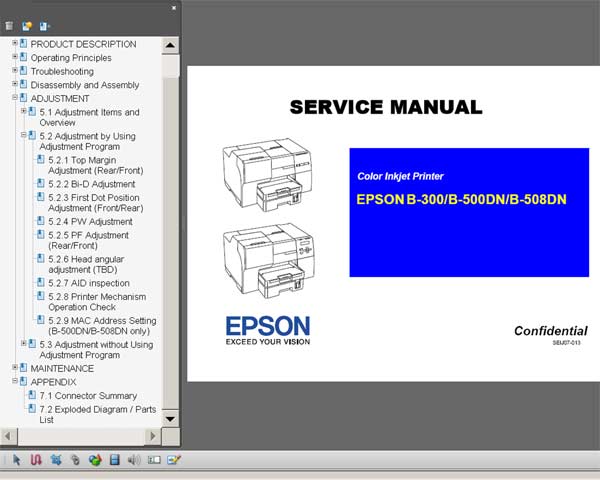Click bookmarks horizontal scroll left arrow
The height and width of the screenshot is (480, 600).
pyautogui.click(x=8, y=436)
